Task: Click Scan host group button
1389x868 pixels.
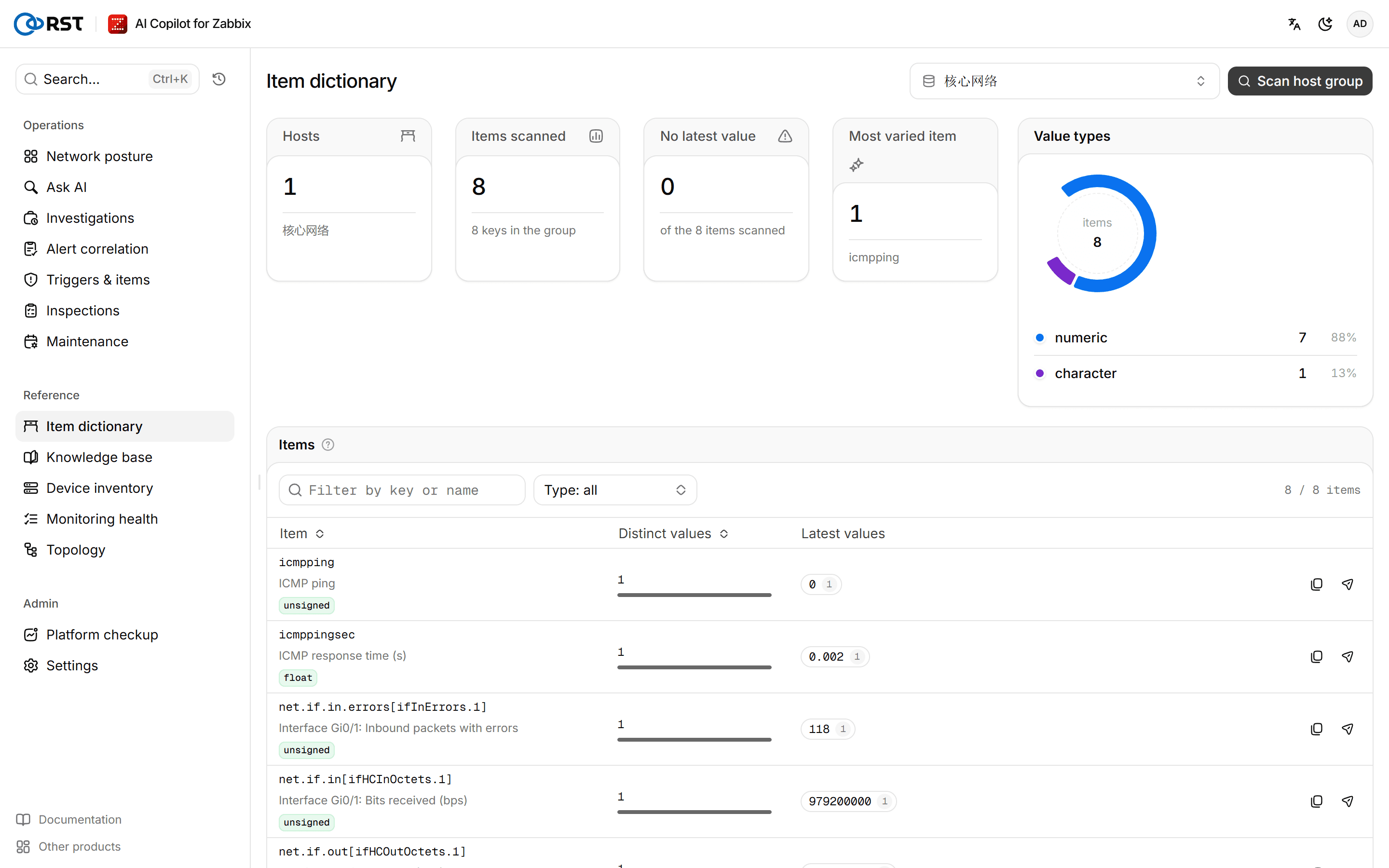Action: point(1299,81)
